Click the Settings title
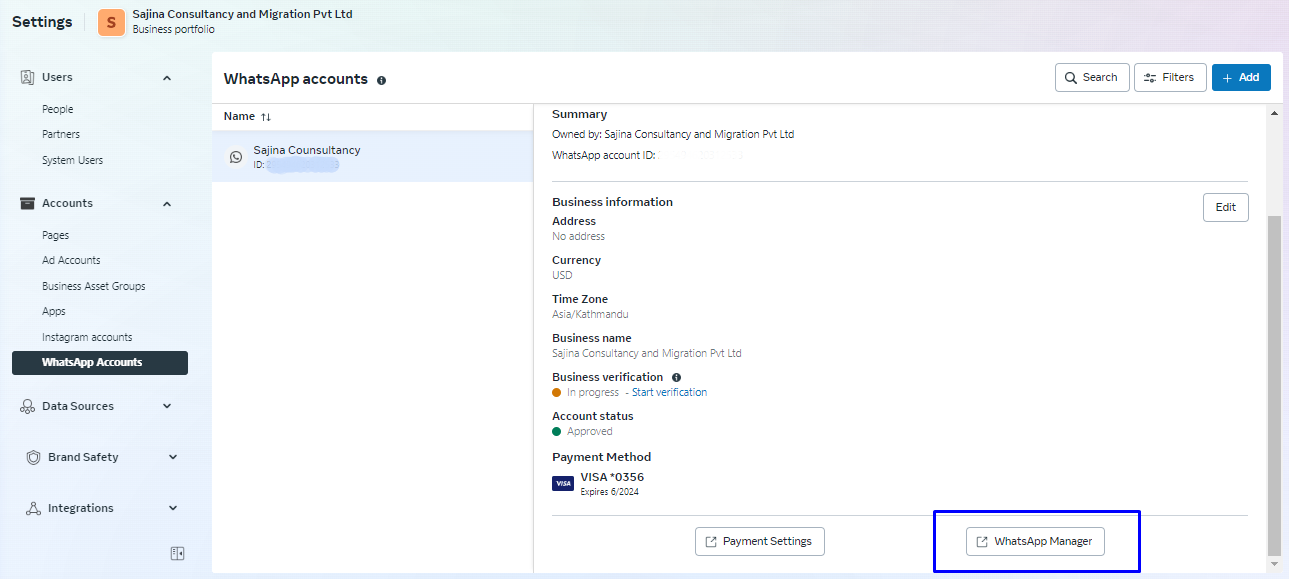1289x579 pixels. (42, 22)
